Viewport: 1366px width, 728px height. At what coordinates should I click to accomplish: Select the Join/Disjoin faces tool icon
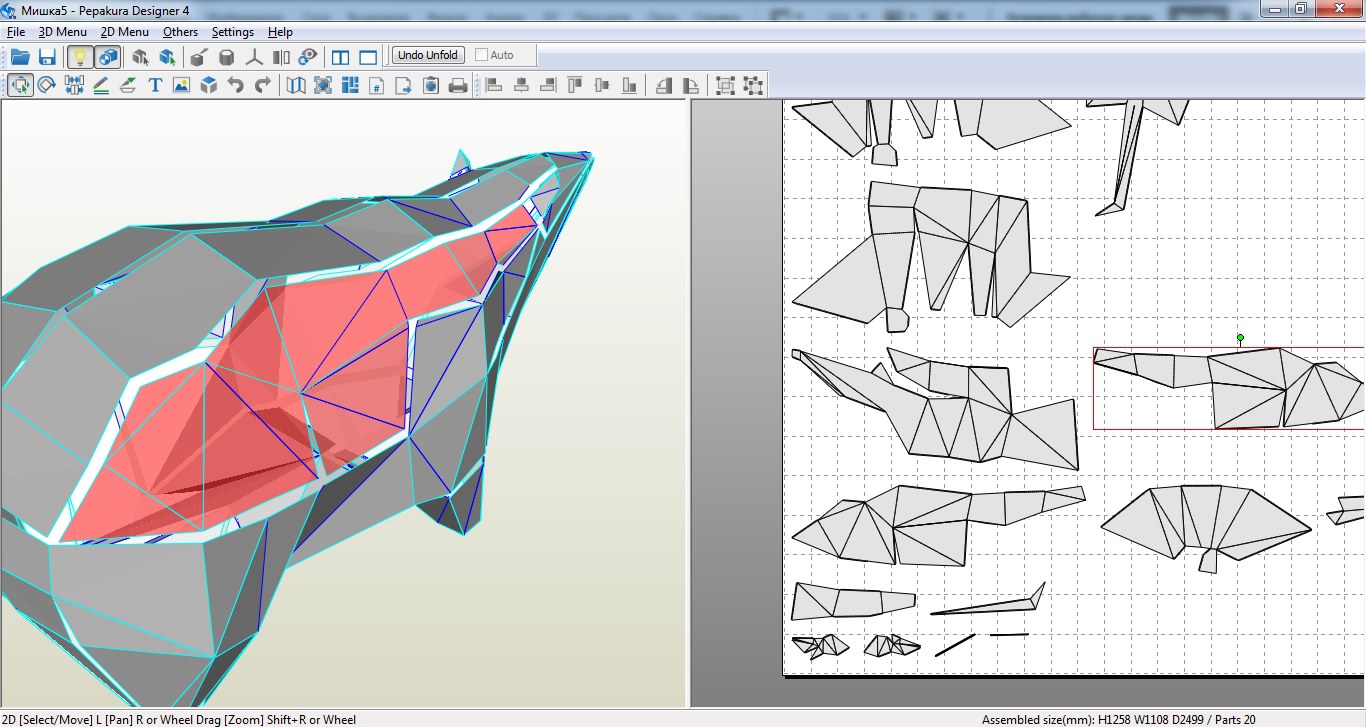coord(73,85)
